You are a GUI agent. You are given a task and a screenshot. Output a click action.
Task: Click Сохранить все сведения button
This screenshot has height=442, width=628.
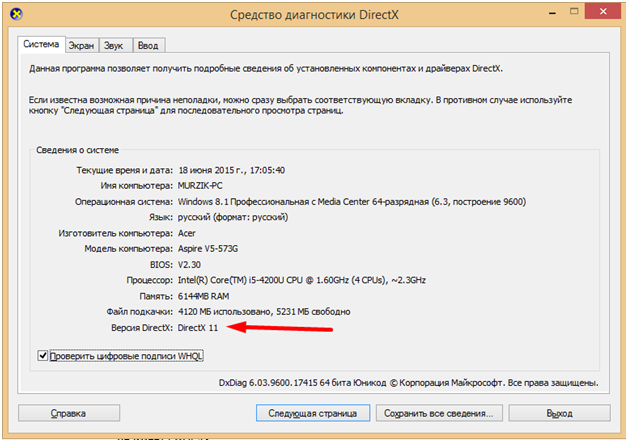[x=439, y=412]
